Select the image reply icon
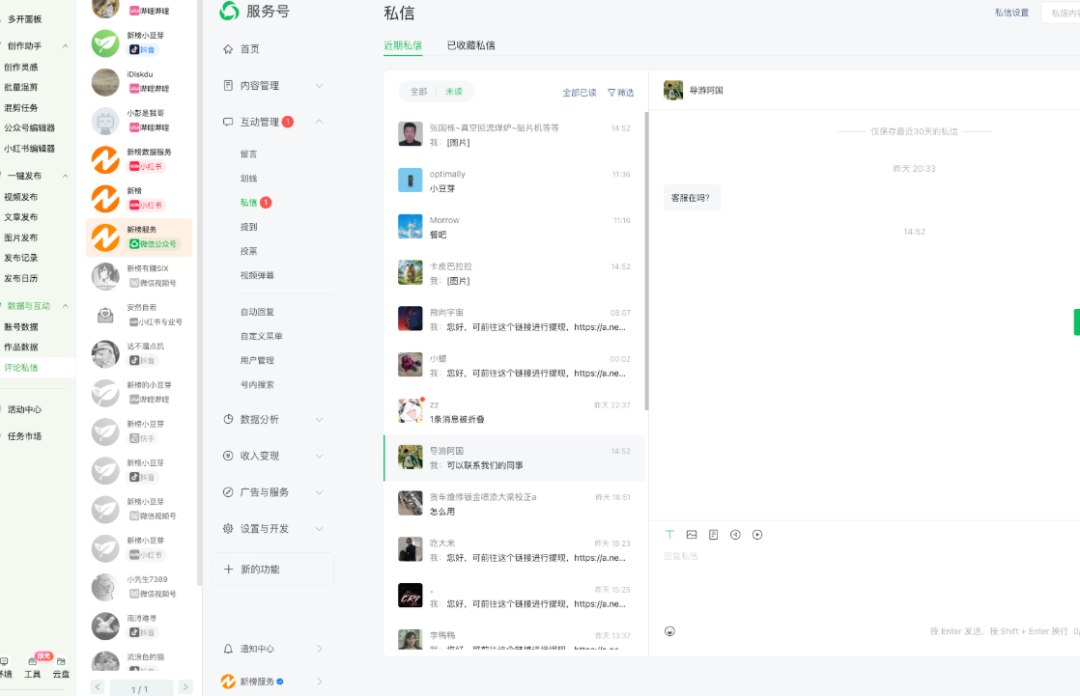1080x696 pixels. (x=692, y=535)
